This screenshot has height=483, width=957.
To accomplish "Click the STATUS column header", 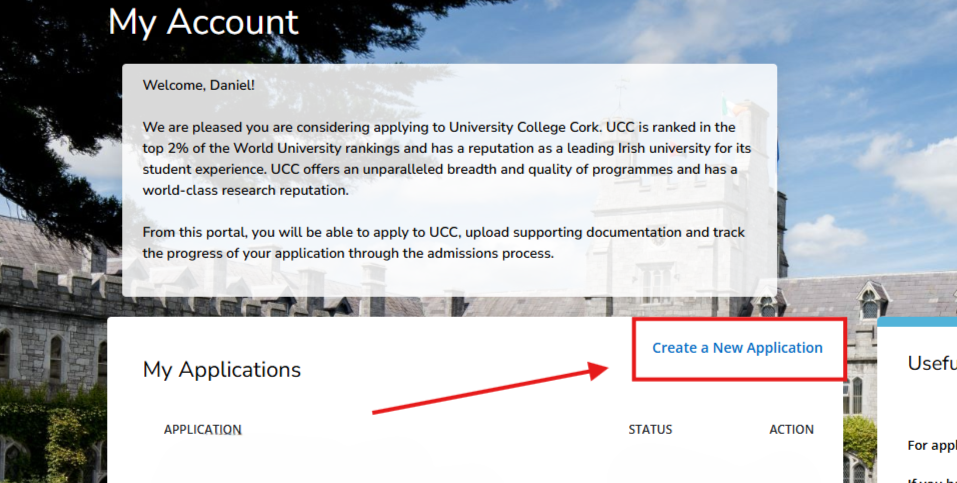I will (x=650, y=430).
